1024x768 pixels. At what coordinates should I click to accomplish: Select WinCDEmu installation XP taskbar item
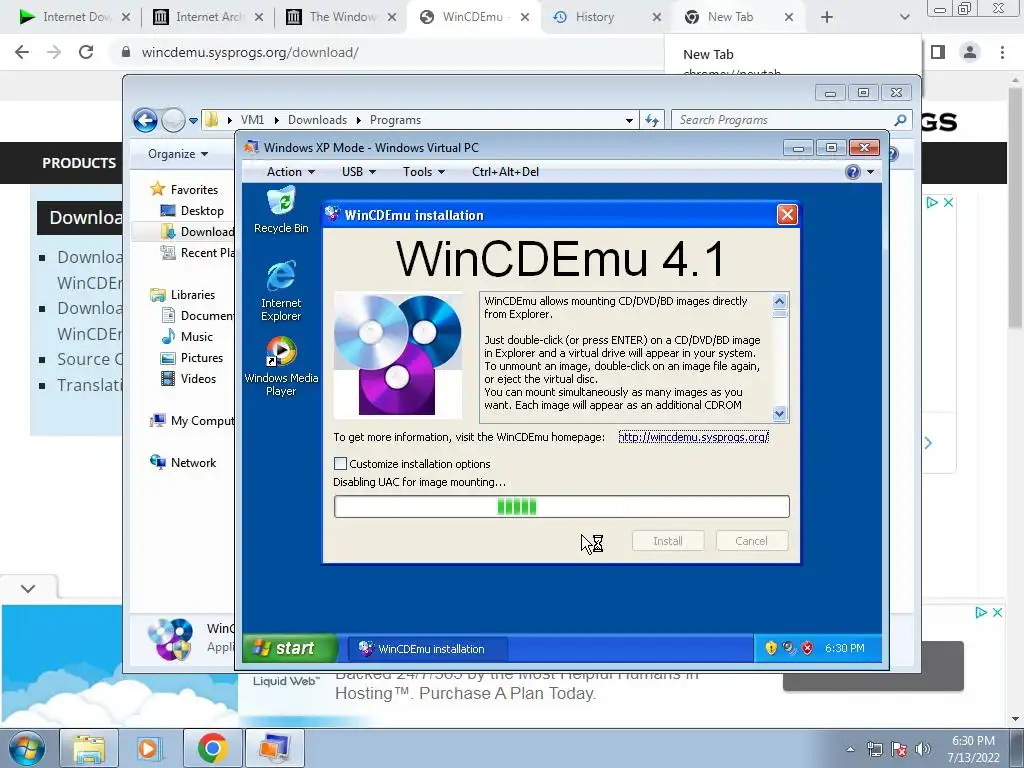point(427,648)
